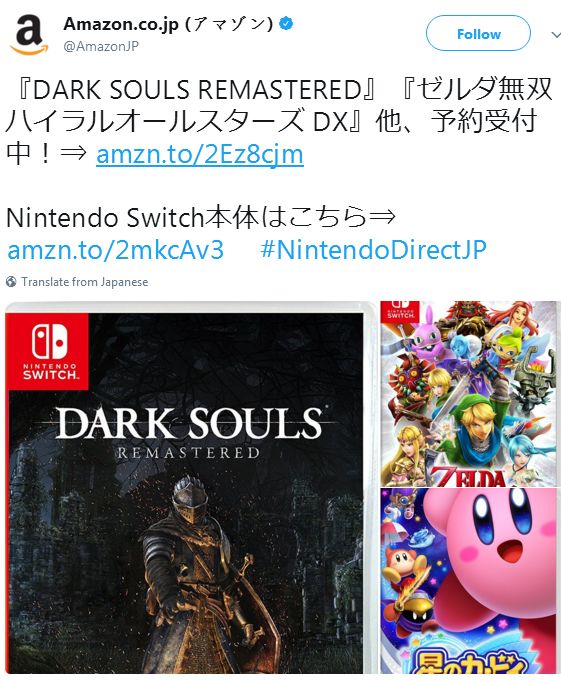This screenshot has height=681, width=561.
Task: View the Dark Souls Remastered cover image
Action: (190, 487)
